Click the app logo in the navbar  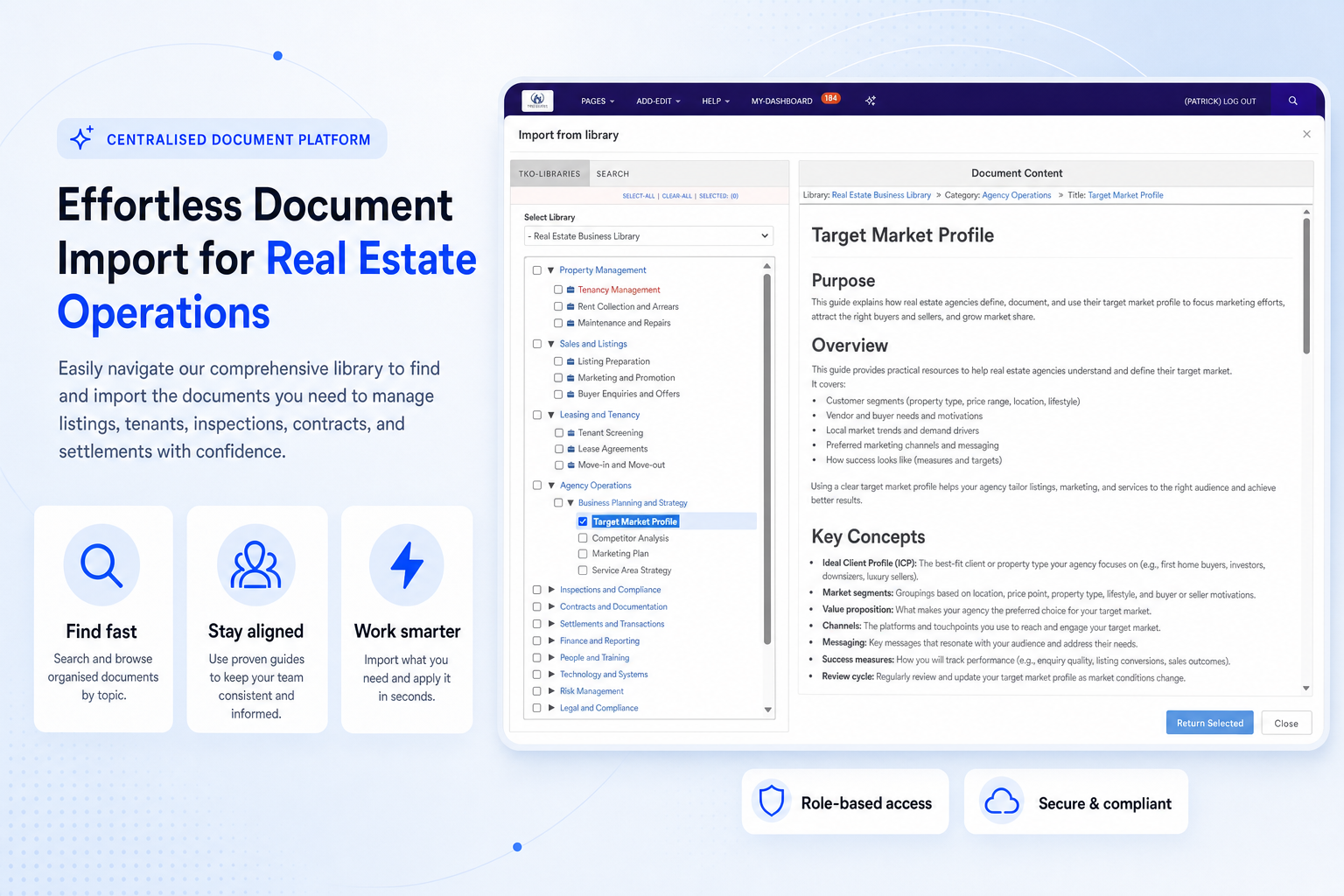(x=537, y=101)
